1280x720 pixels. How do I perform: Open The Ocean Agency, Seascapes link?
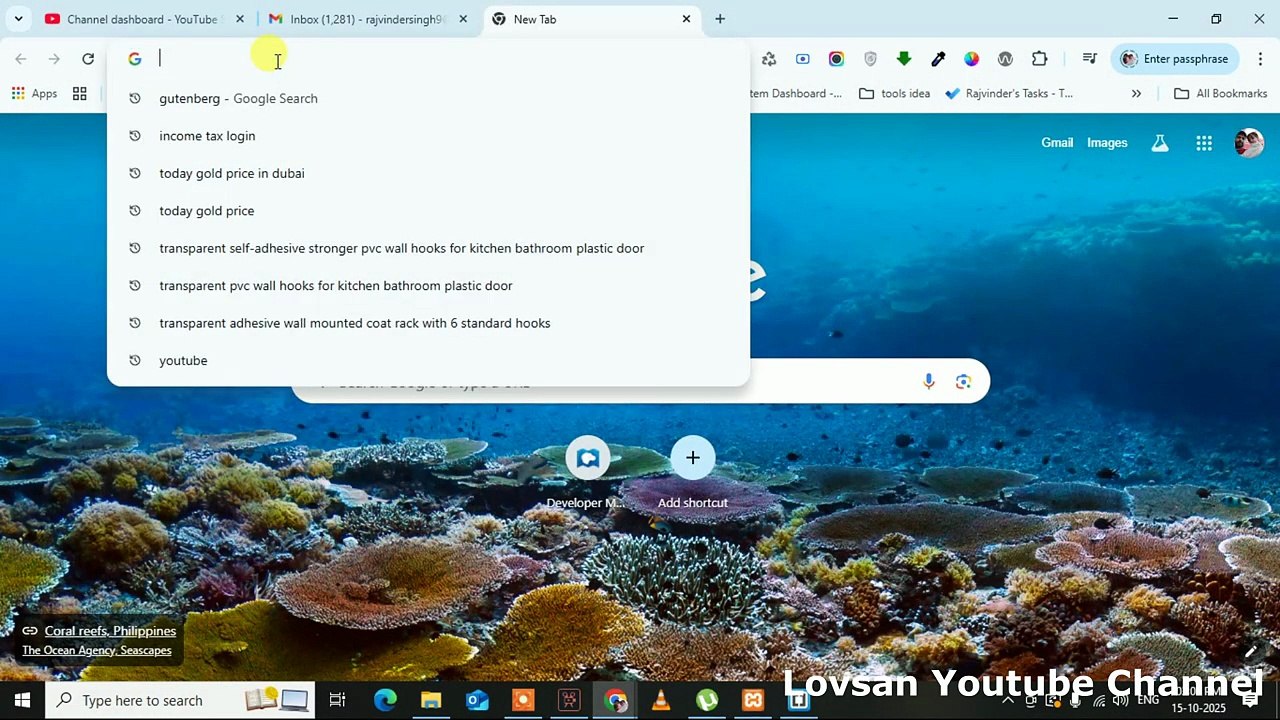point(97,650)
